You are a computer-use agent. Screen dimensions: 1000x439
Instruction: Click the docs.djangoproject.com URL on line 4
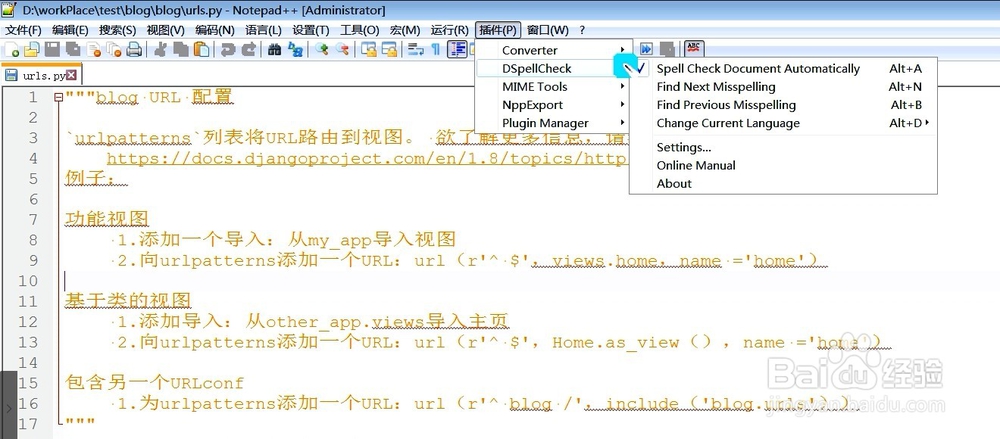click(367, 158)
